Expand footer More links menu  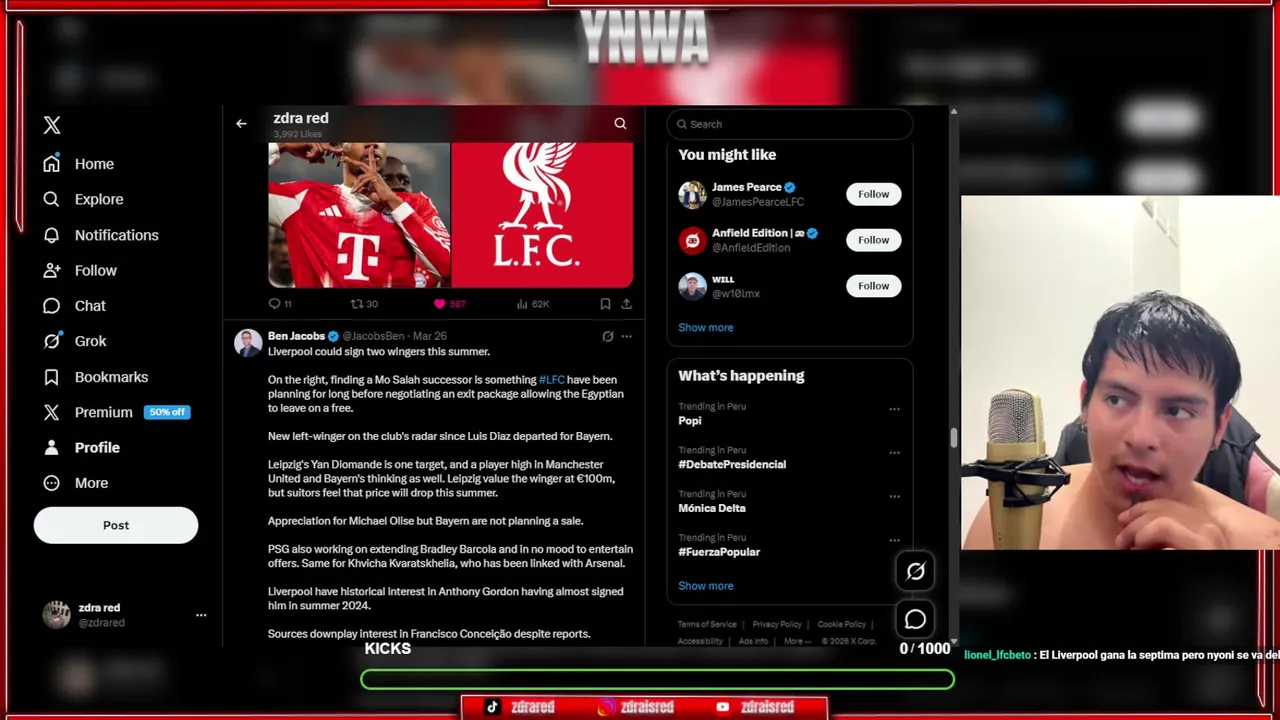point(795,641)
